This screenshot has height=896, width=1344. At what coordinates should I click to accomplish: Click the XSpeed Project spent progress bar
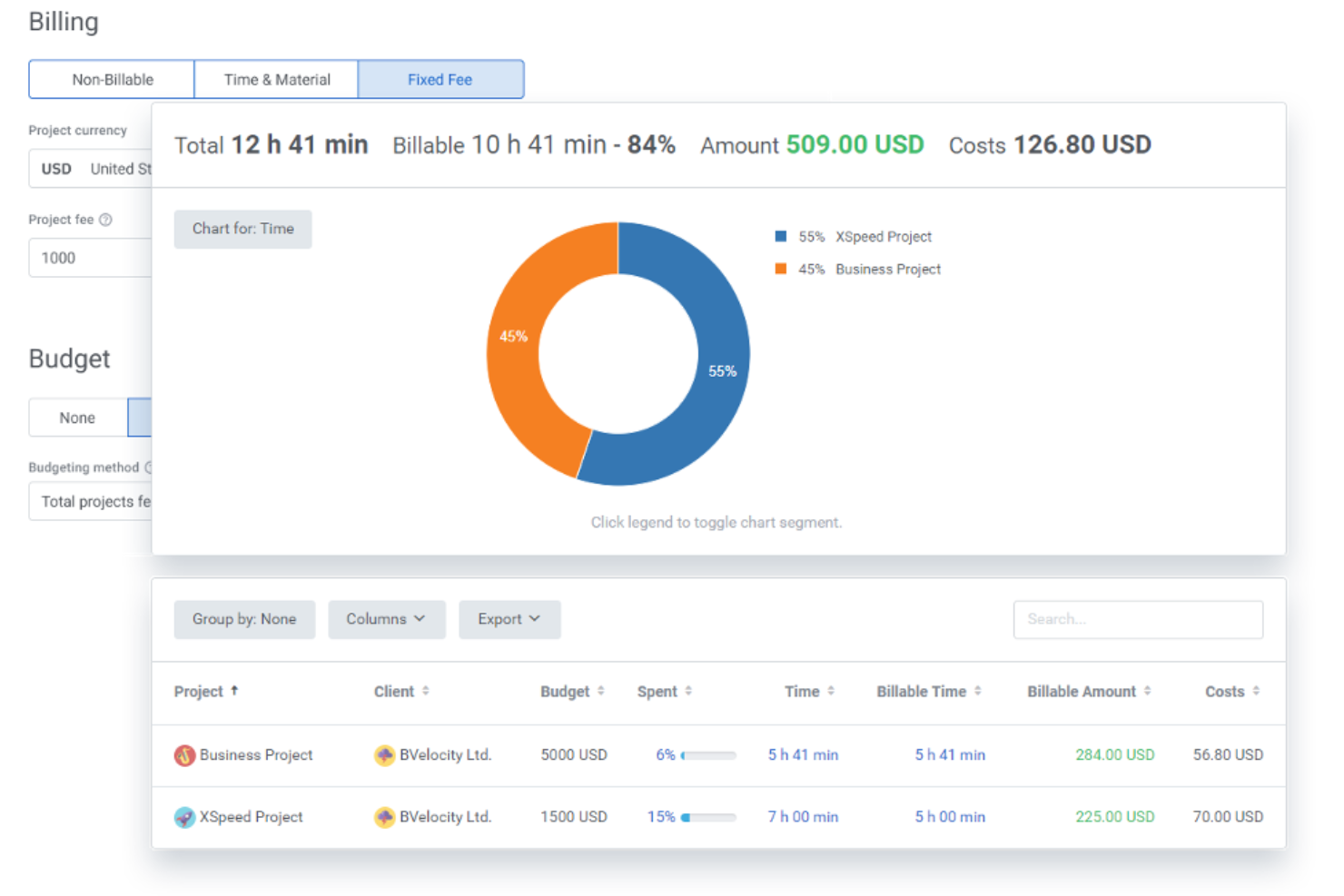[x=708, y=817]
